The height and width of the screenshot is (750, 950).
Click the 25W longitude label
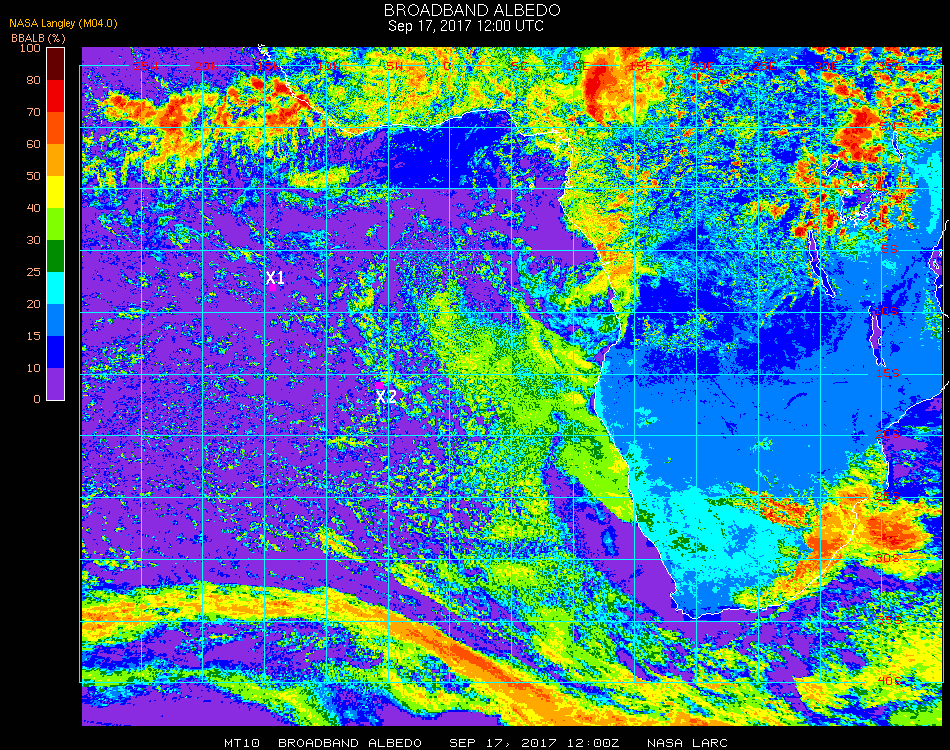click(x=145, y=66)
